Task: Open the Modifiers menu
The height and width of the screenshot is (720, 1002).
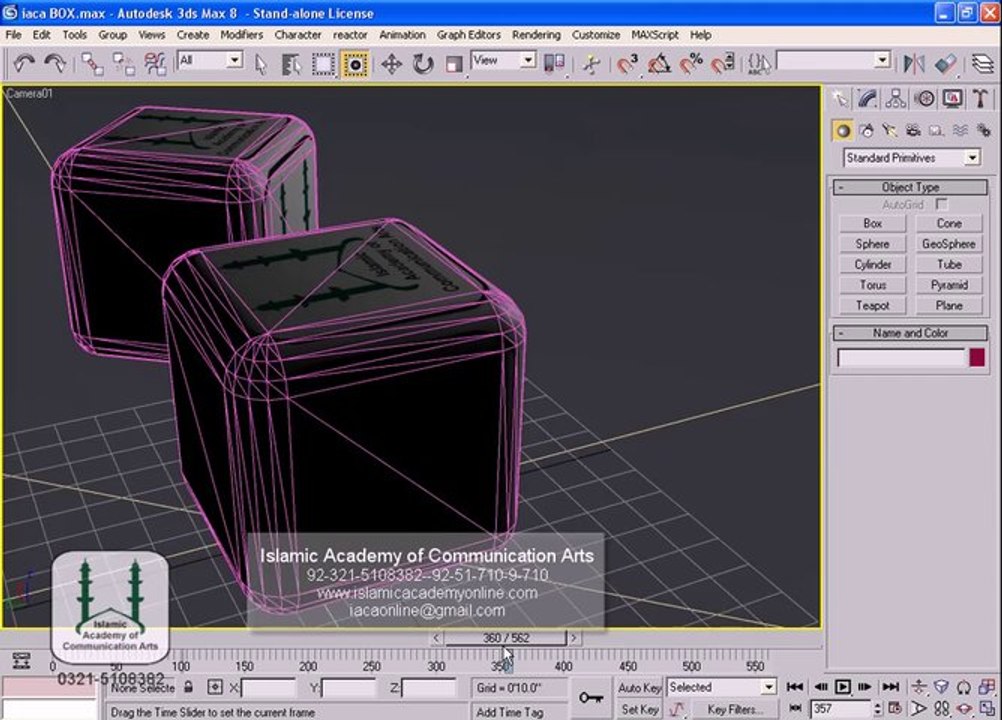Action: tap(241, 34)
